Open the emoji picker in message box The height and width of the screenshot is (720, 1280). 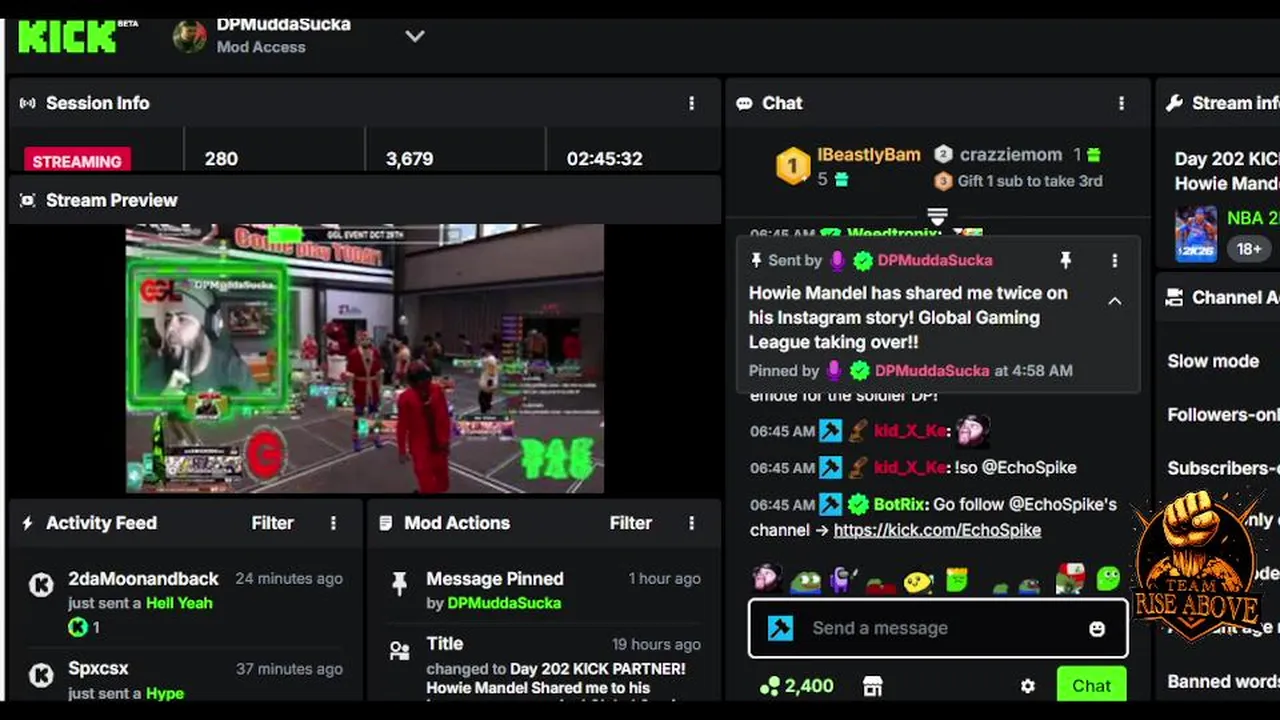pyautogui.click(x=1097, y=628)
